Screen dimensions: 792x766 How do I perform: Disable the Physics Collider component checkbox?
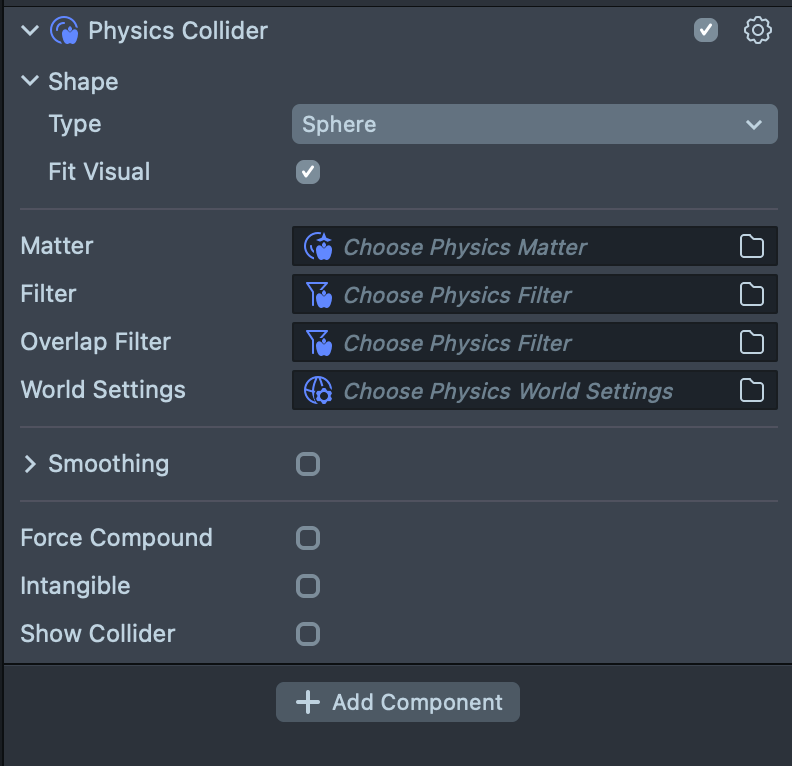706,31
